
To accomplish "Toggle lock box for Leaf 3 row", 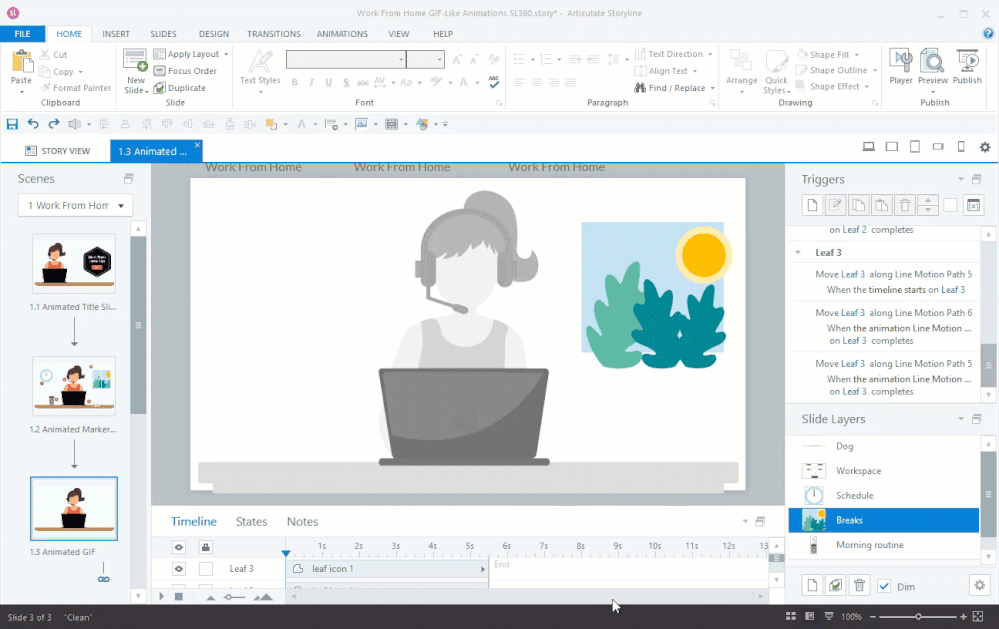I will point(206,569).
